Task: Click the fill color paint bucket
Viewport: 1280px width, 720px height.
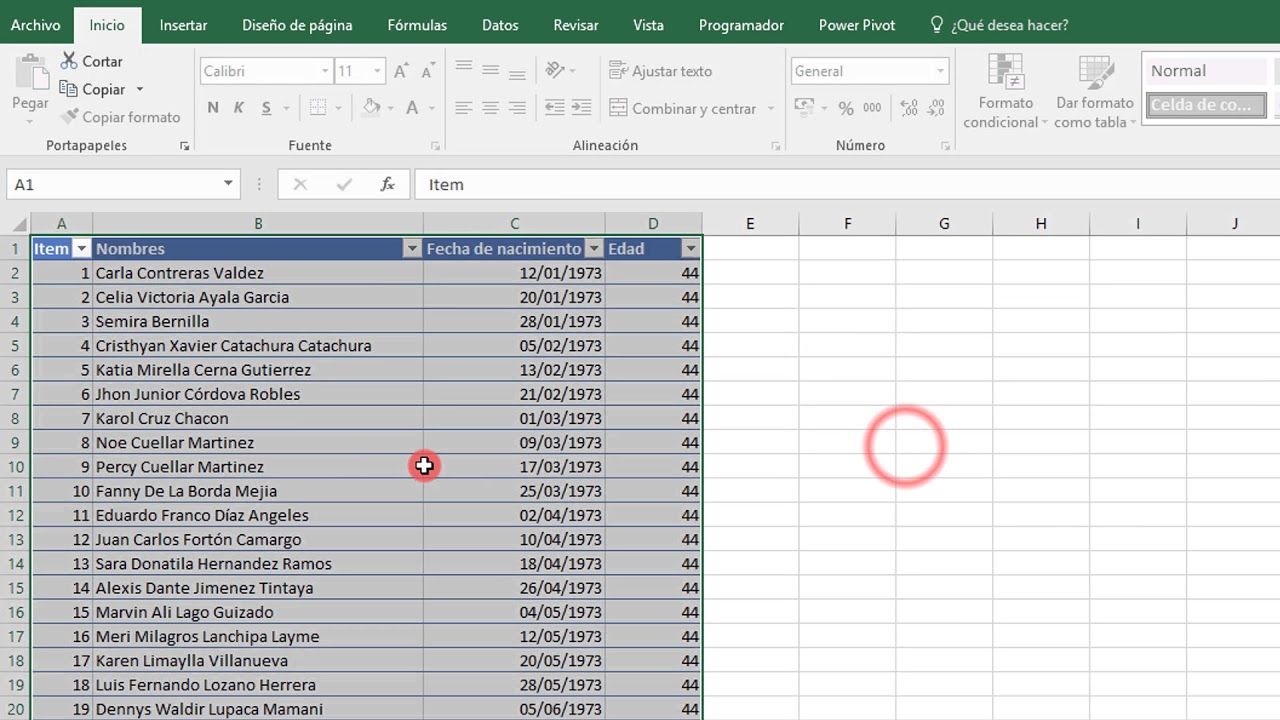Action: pyautogui.click(x=371, y=108)
